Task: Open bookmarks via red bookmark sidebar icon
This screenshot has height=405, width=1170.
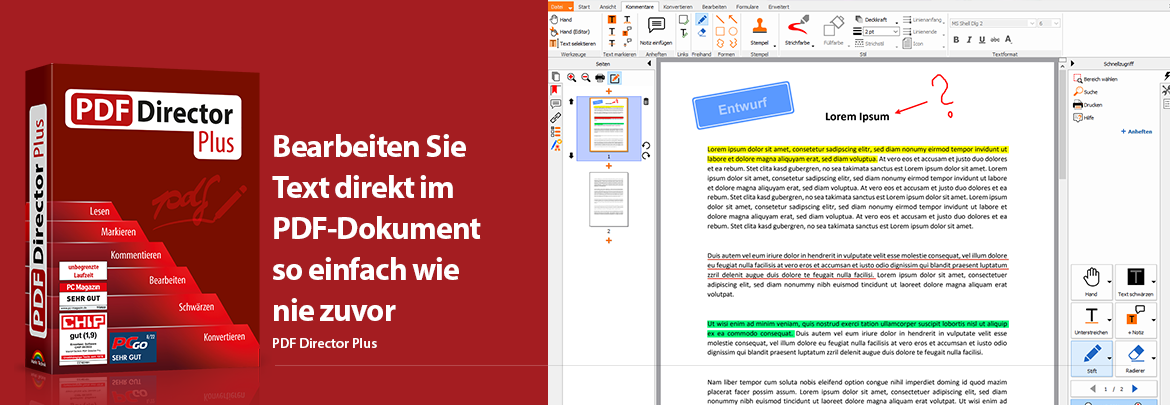Action: [555, 90]
